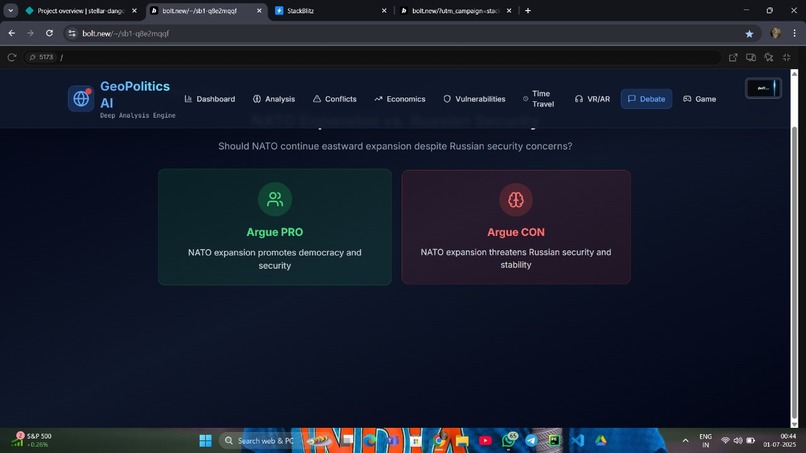Click the browser Back arrow
Viewport: 806px width, 453px height.
point(12,33)
